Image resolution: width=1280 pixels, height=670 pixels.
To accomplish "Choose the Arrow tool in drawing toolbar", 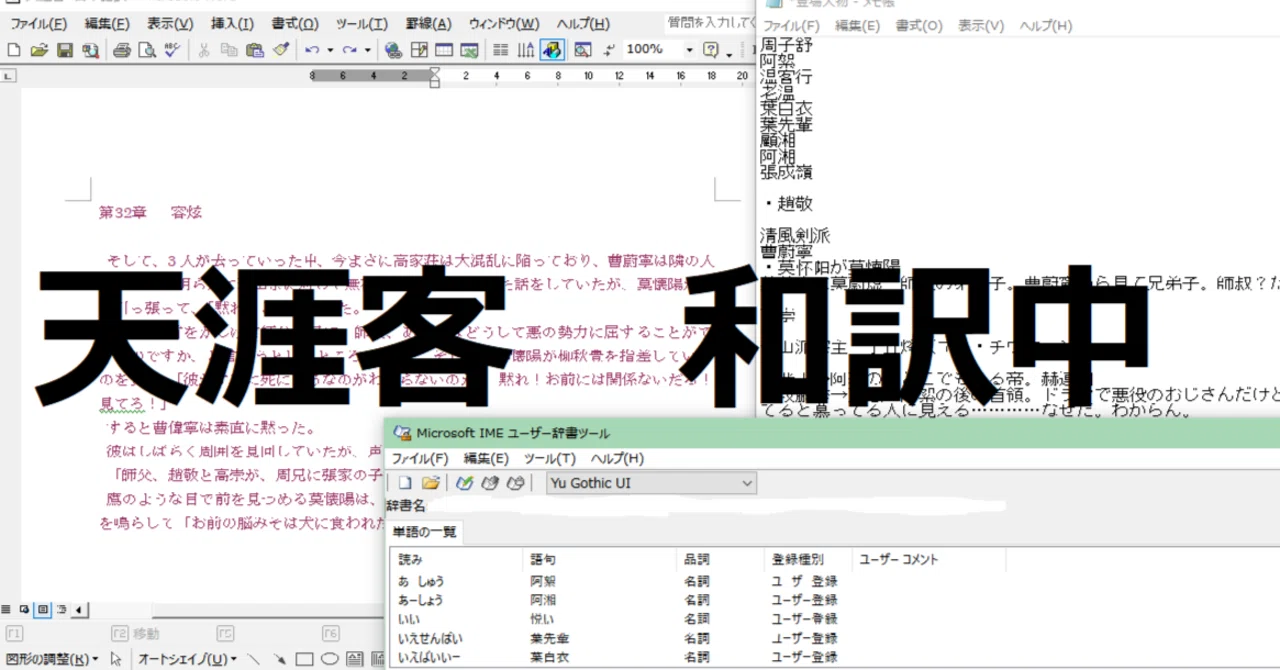I will coord(279,659).
